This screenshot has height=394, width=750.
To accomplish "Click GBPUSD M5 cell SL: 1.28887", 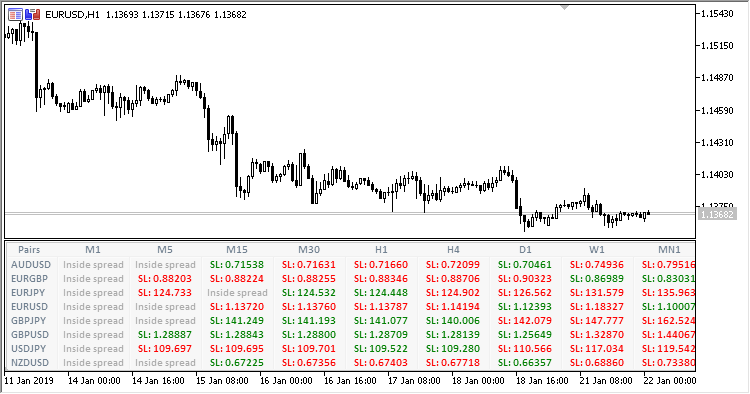I will (x=165, y=335).
